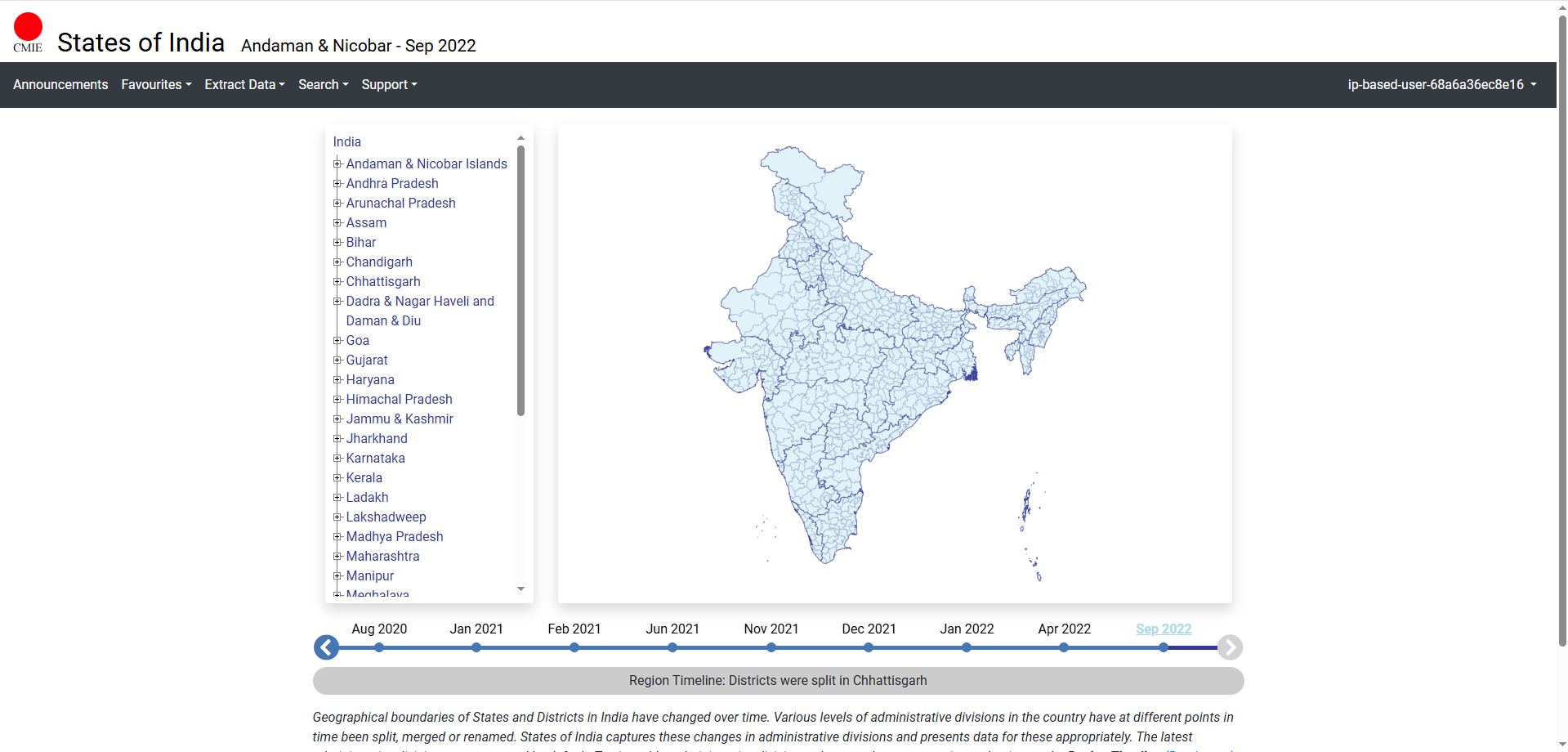
Task: Open the Announcements page
Action: (60, 85)
